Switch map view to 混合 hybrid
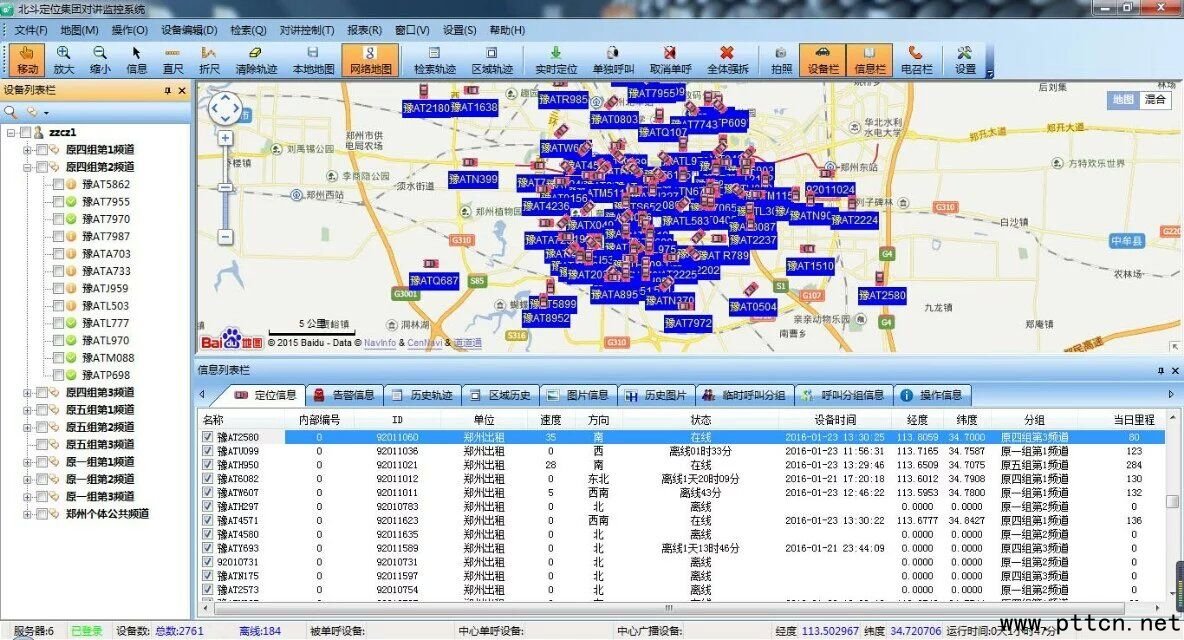1184x640 pixels. point(1155,100)
